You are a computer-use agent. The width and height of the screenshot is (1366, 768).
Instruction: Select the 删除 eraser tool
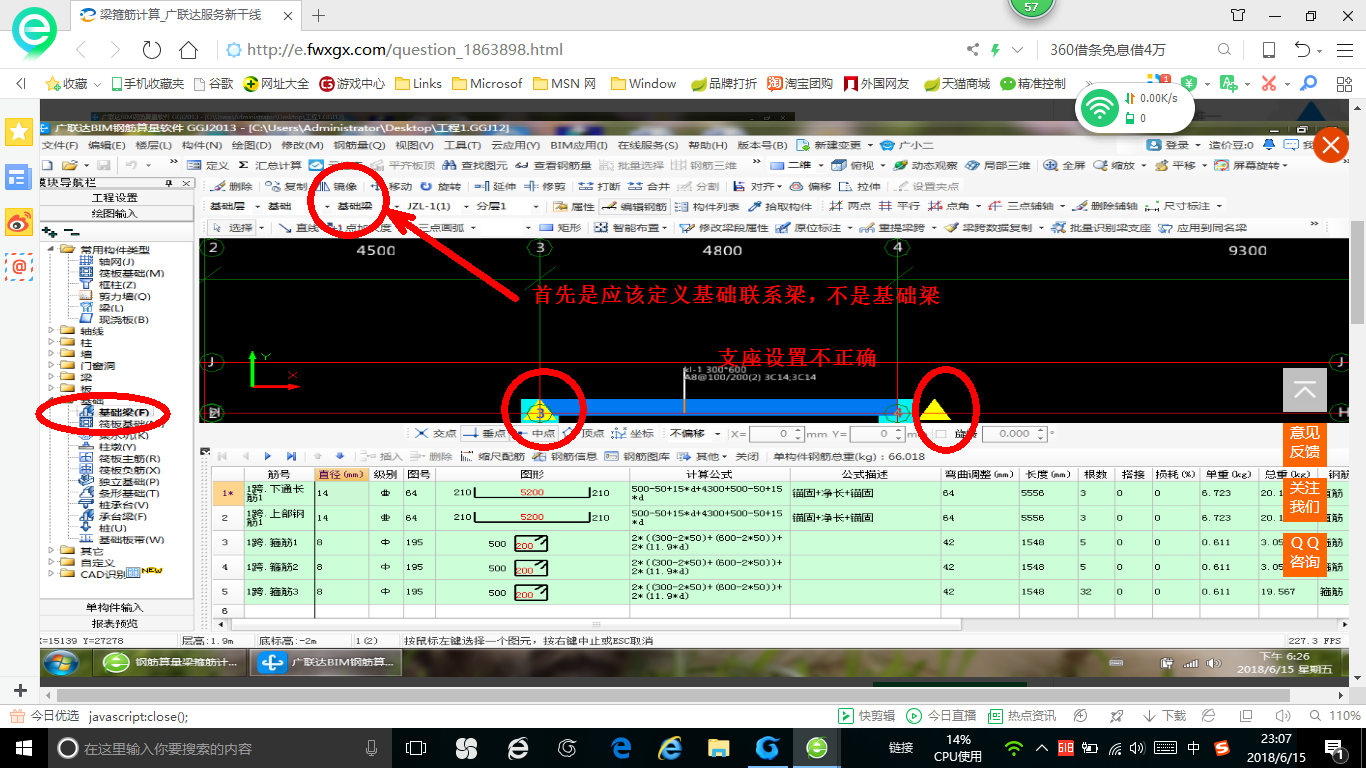coord(233,186)
